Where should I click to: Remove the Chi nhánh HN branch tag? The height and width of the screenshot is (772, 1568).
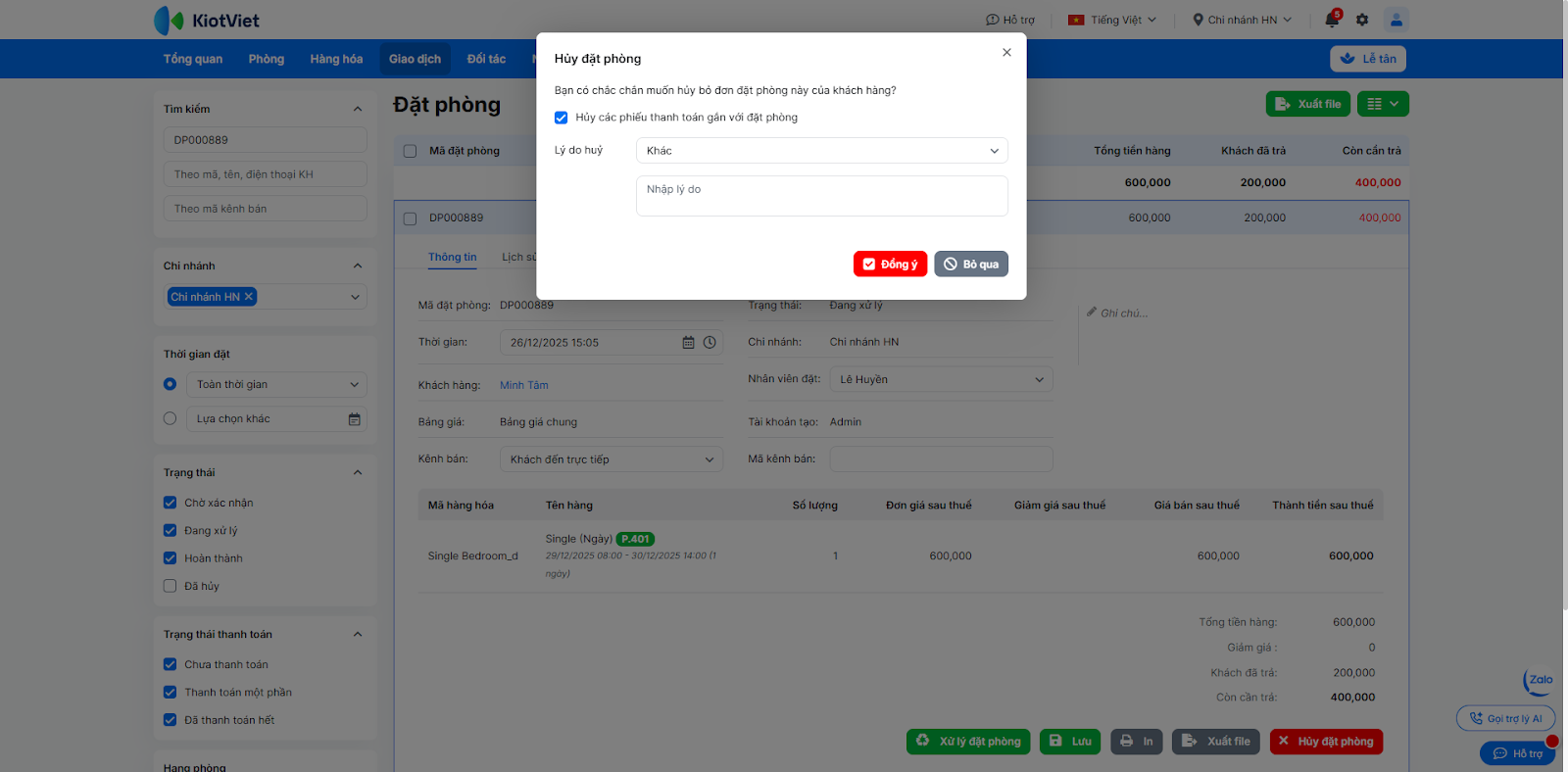click(x=249, y=297)
